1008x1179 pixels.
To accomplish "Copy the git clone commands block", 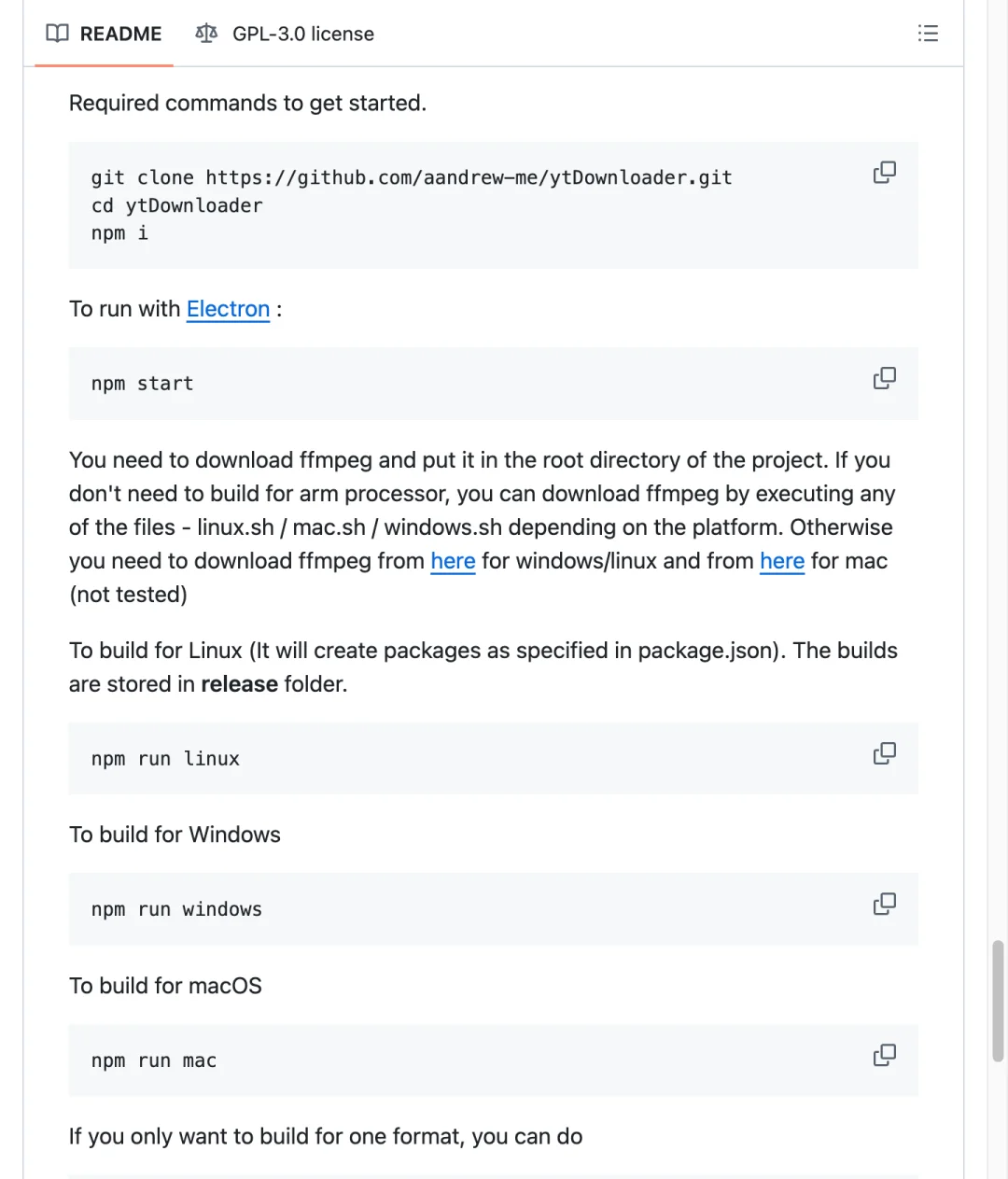I will point(884,173).
